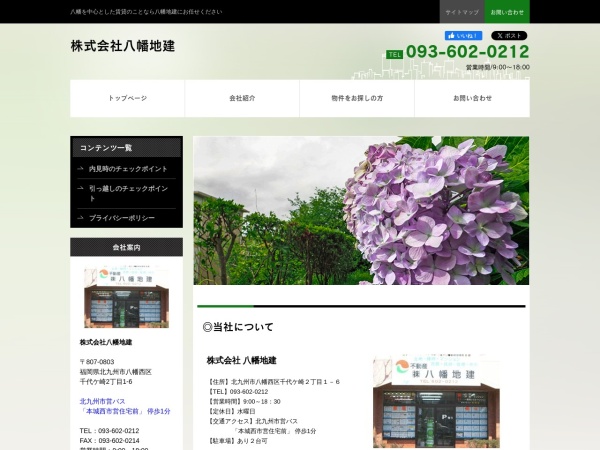600x450 pixels.
Task: Click the bold 株式会社 八幡地建 name in main content
Action: click(x=241, y=360)
